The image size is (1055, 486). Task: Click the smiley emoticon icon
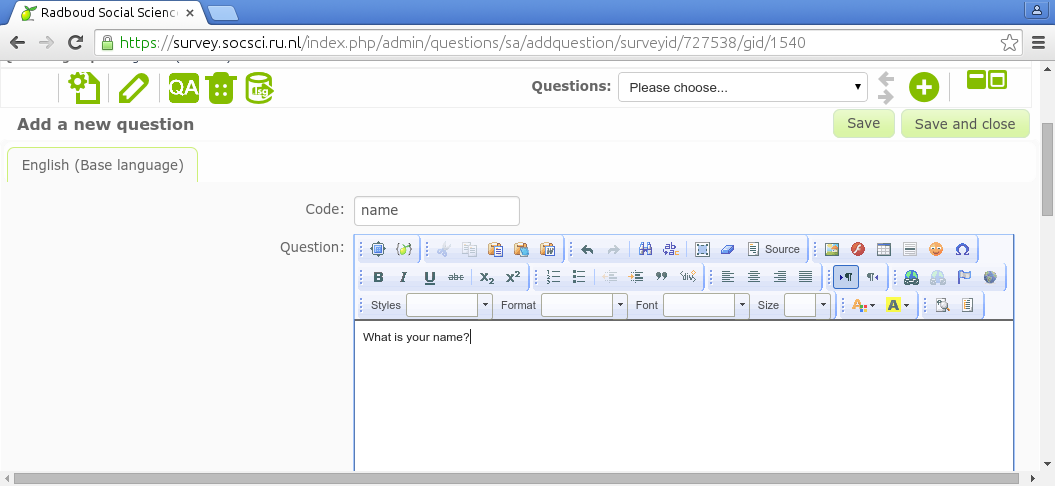point(936,249)
